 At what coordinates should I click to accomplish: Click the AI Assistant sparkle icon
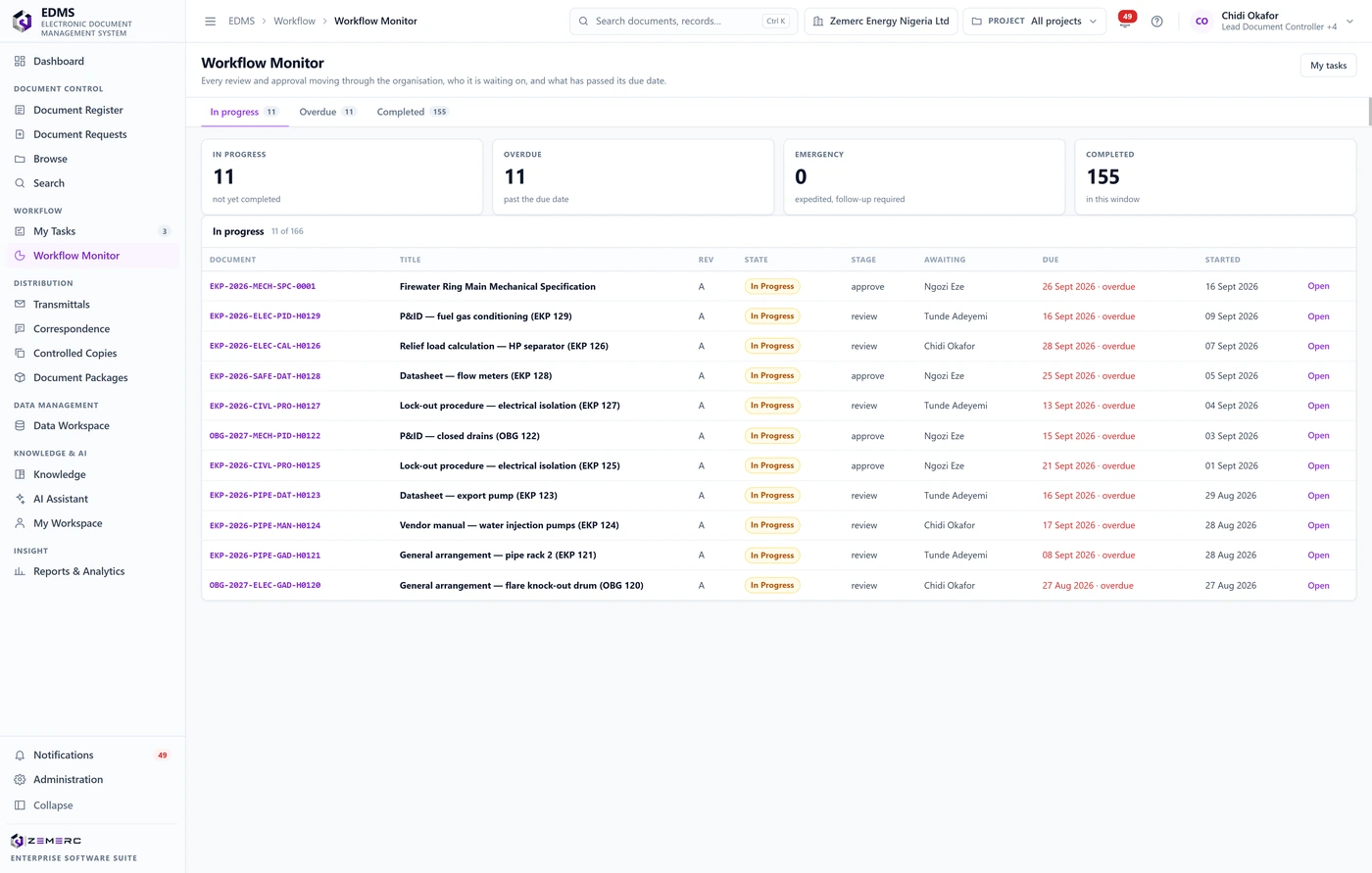(20, 499)
